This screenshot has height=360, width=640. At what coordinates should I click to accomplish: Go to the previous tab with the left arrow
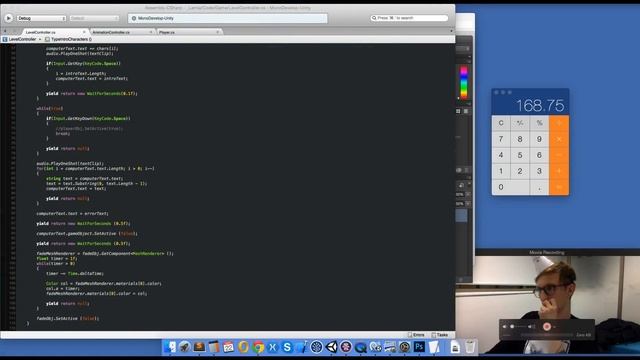(5, 31)
